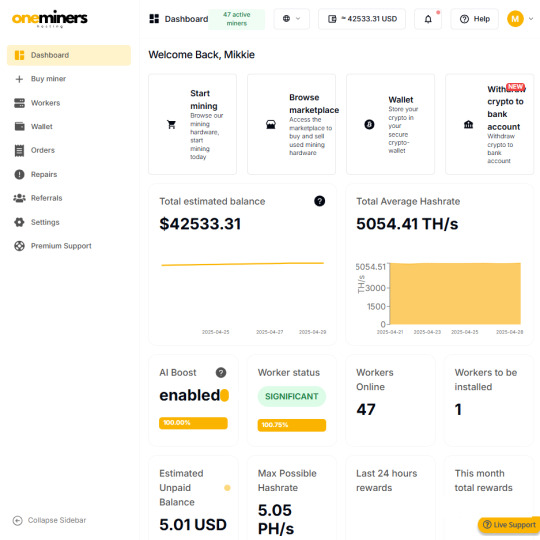Click the bank building icon
540x540 pixels.
[x=468, y=124]
